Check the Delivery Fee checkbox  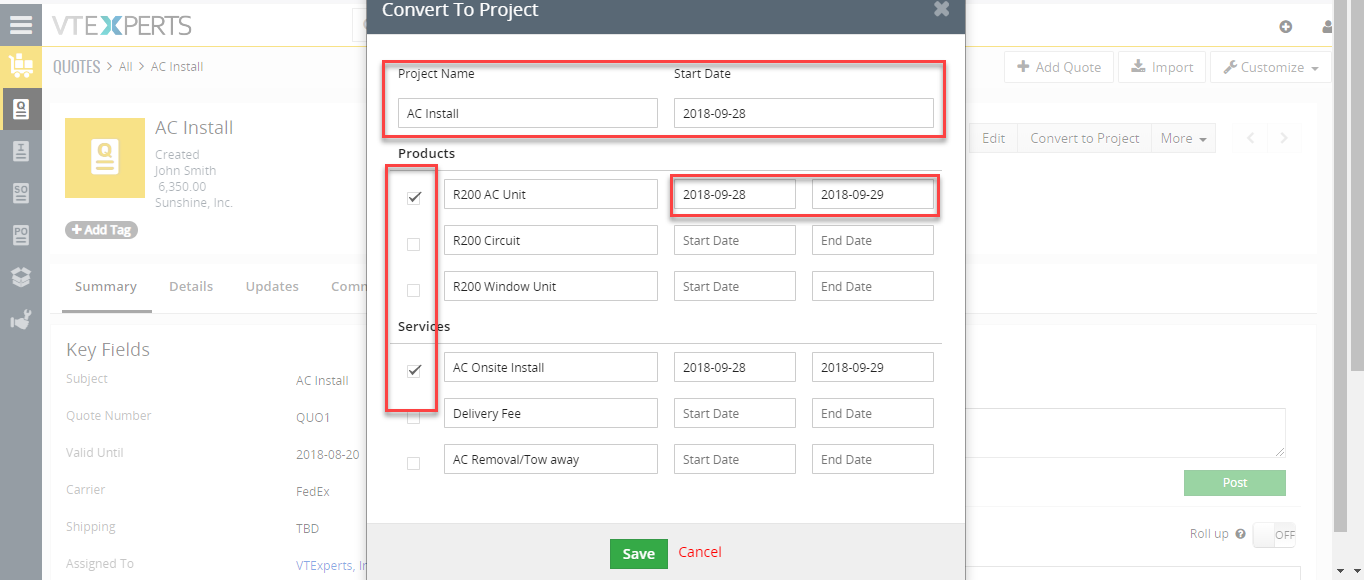(x=414, y=417)
